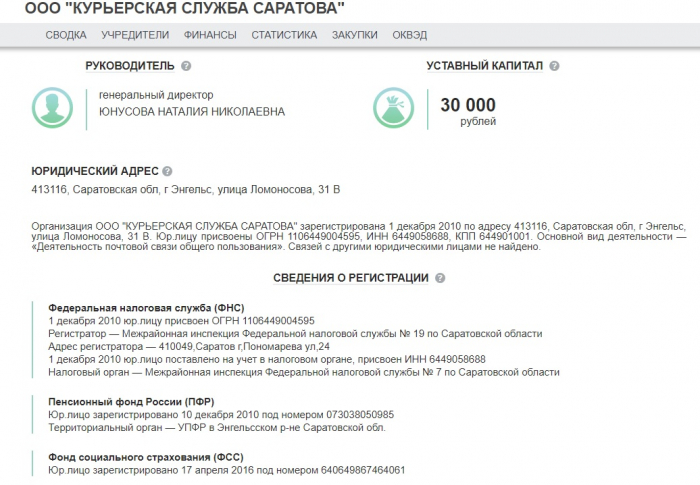Open the ЗАКУПКИ tab
This screenshot has width=700, height=485.
pyautogui.click(x=354, y=35)
